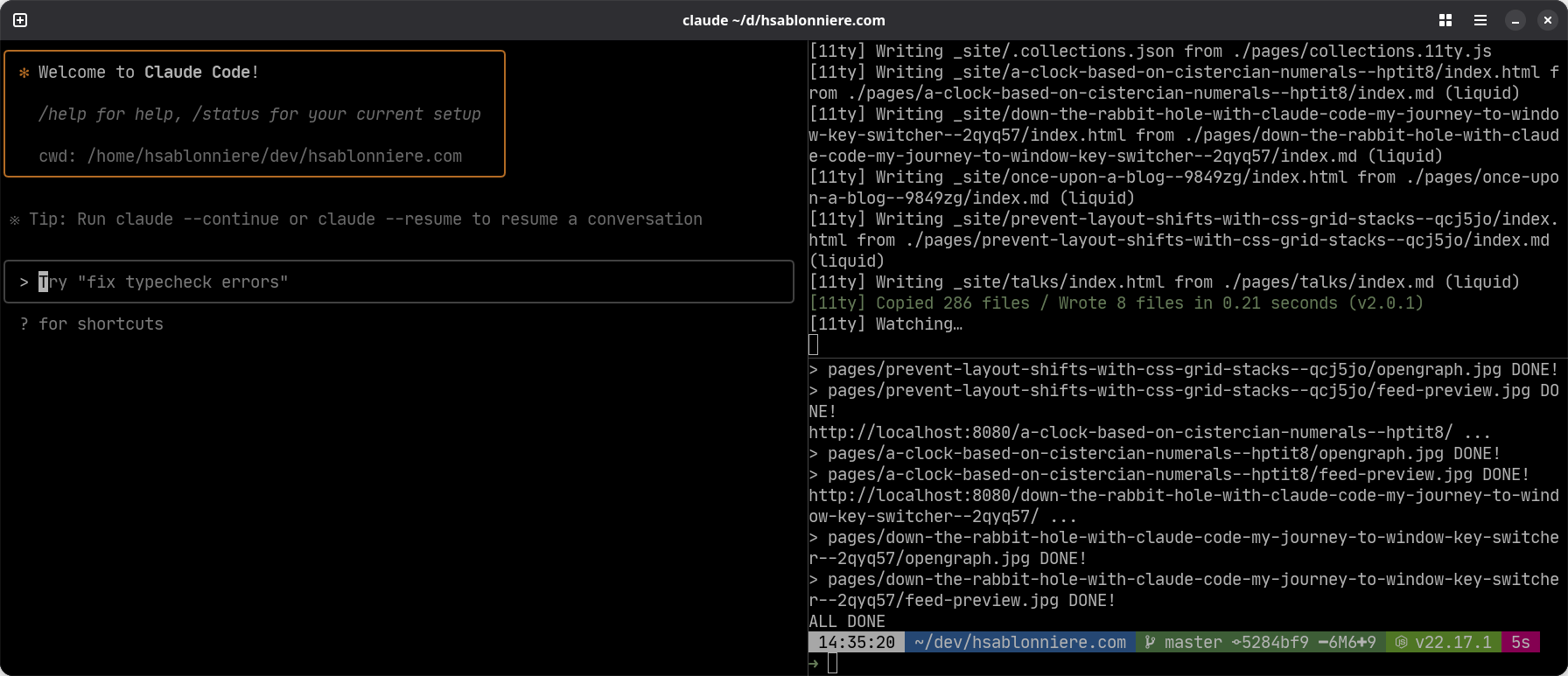Click the Node.js icon beside v22.17.1

point(1401,642)
